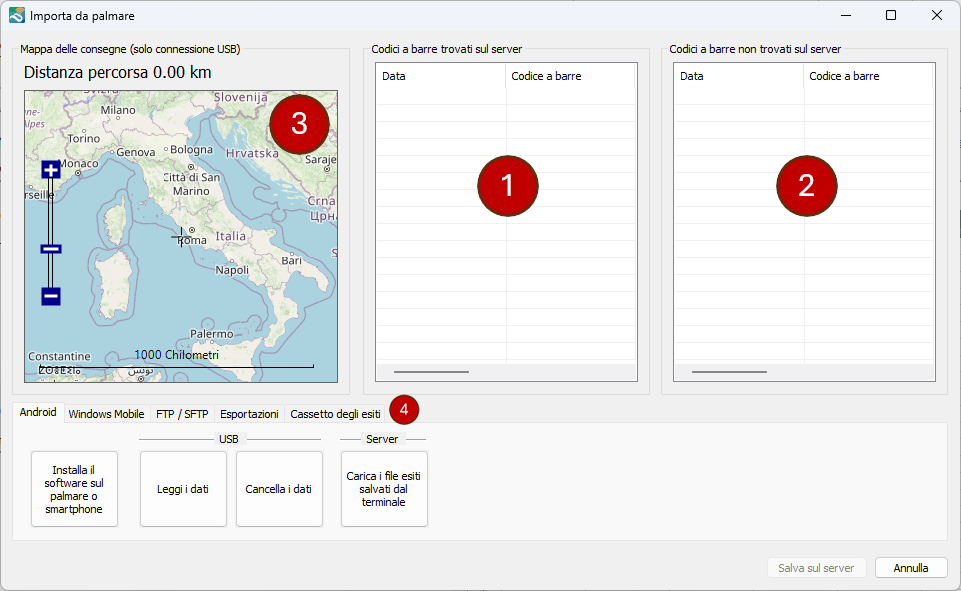Click the Cancella i dati button
The width and height of the screenshot is (961, 591).
279,489
